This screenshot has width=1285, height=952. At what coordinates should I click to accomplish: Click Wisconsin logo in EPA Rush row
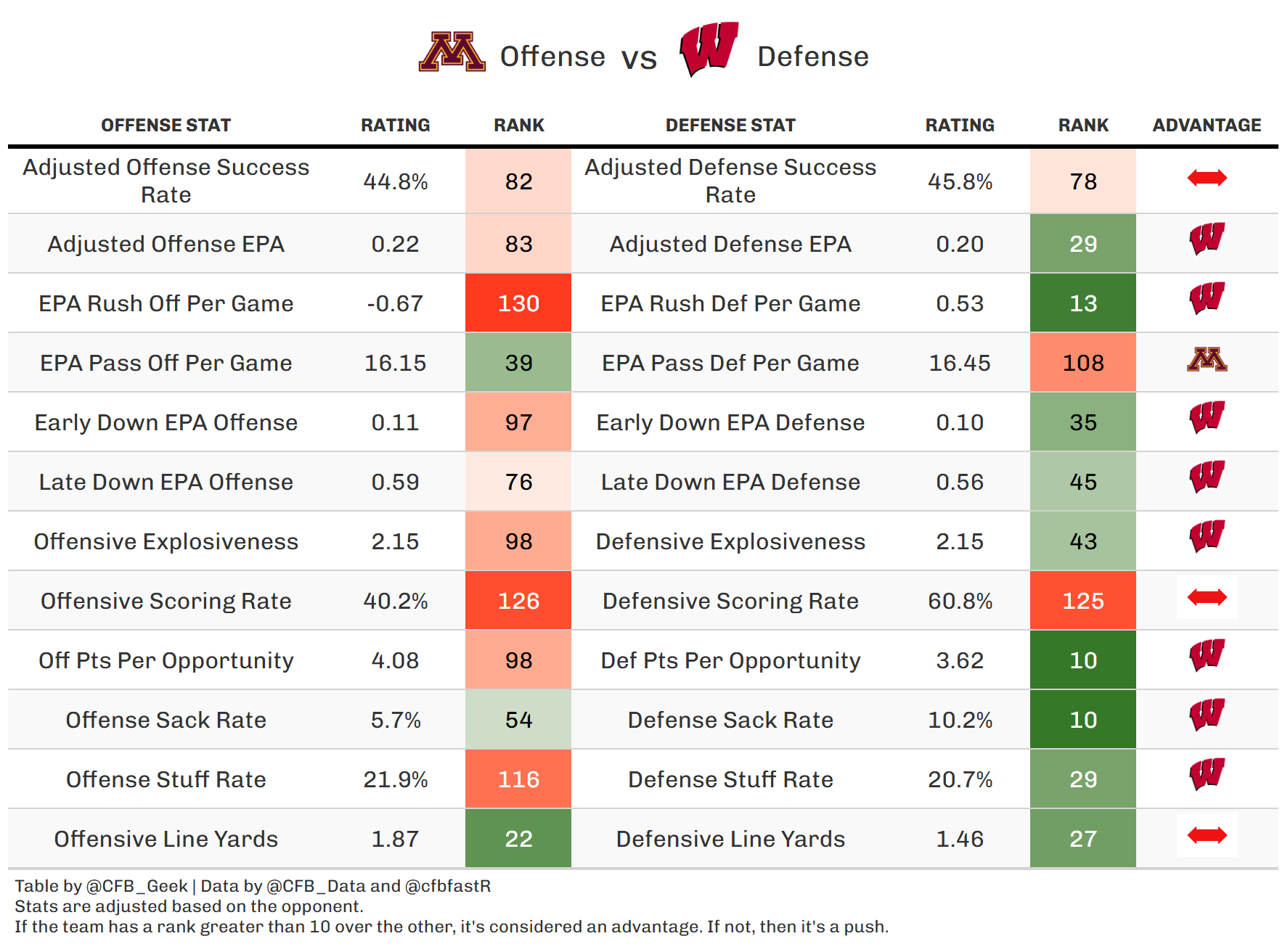click(x=1207, y=298)
